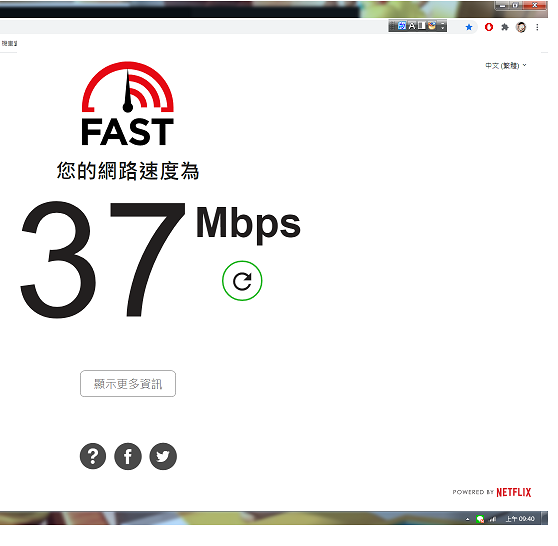The height and width of the screenshot is (546, 558).
Task: Open the IME toolbox basket icon
Action: click(x=432, y=26)
